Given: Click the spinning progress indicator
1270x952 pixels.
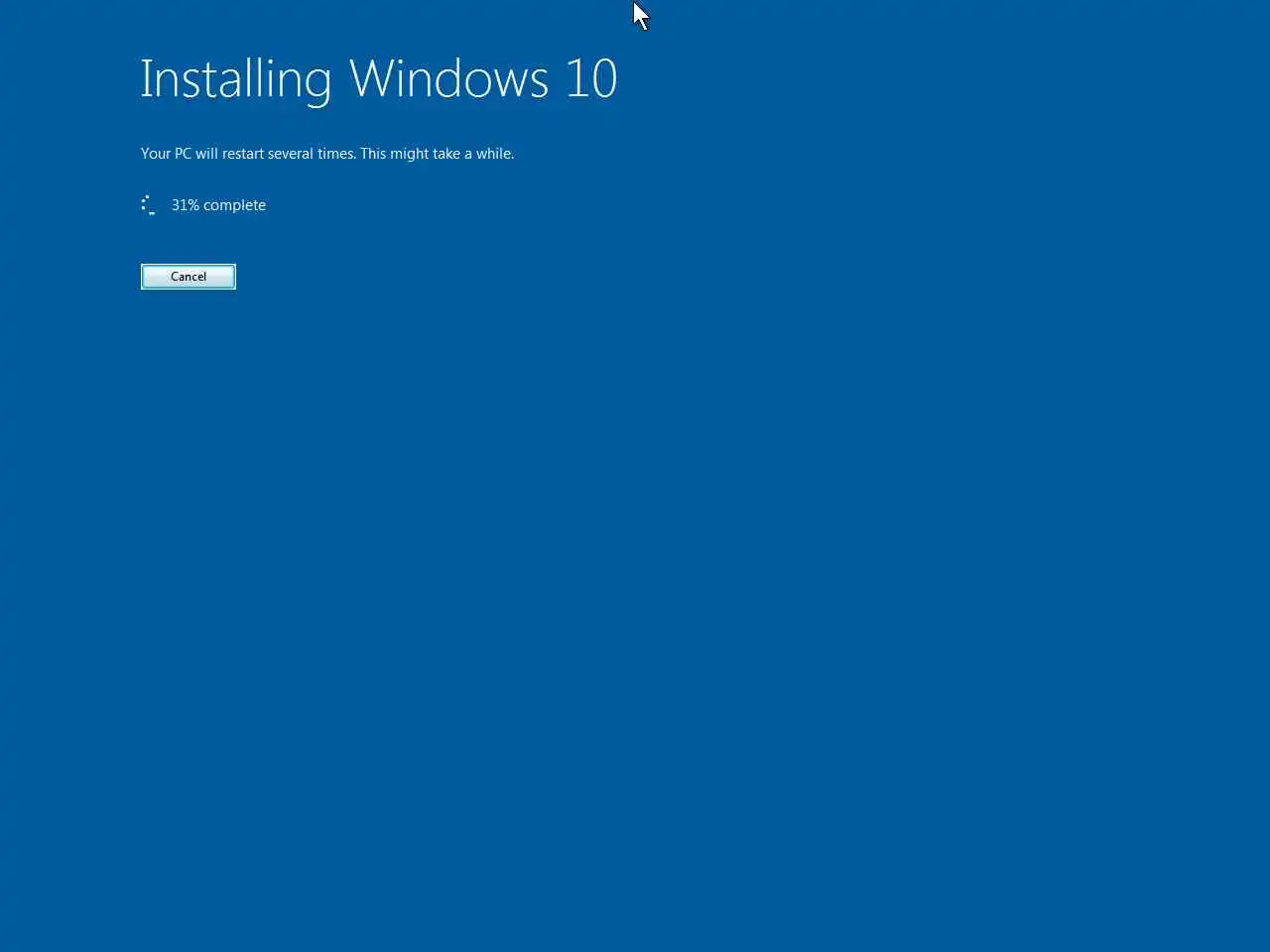Looking at the screenshot, I should [x=149, y=205].
